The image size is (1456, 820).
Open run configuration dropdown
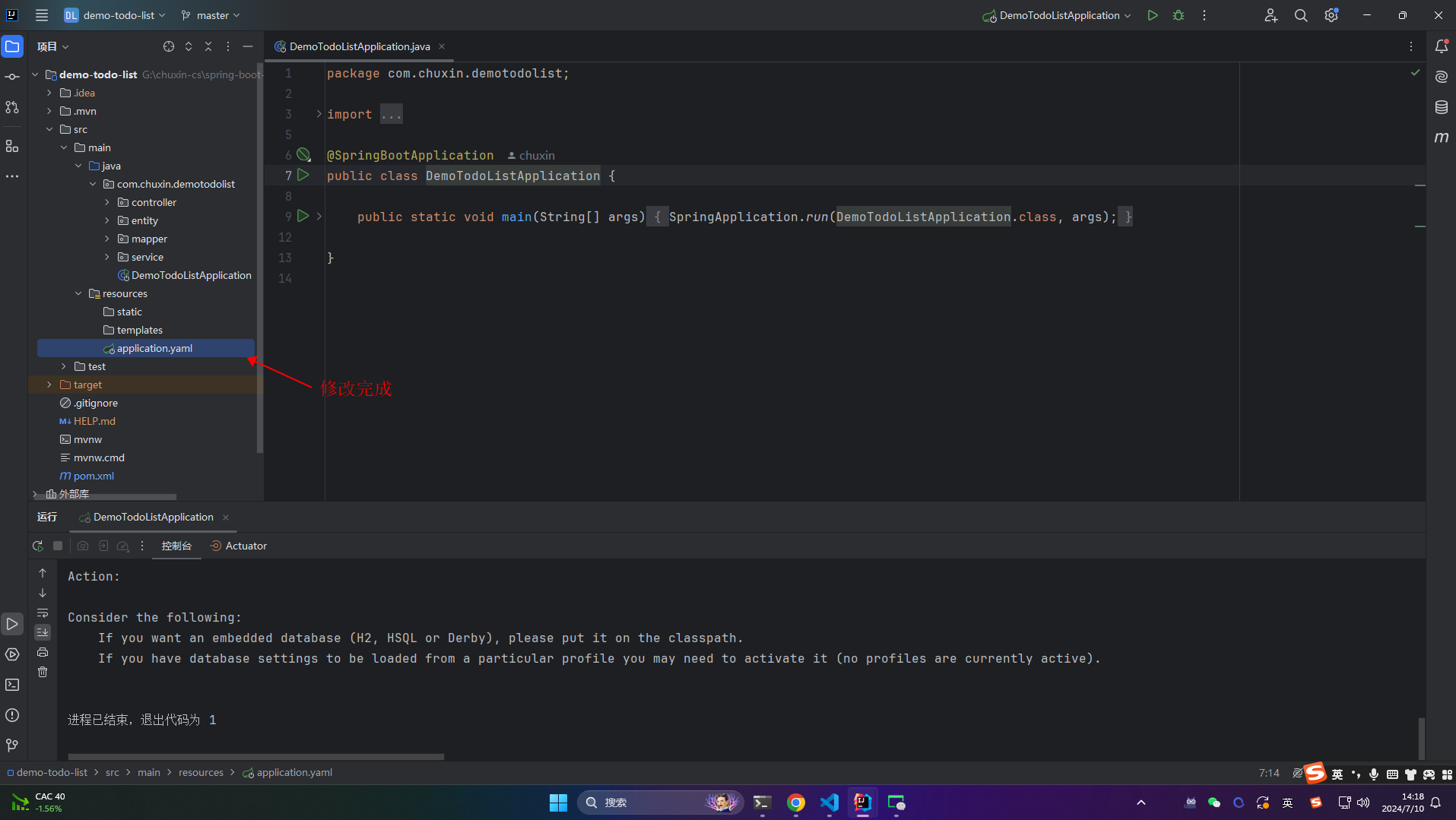(1057, 15)
